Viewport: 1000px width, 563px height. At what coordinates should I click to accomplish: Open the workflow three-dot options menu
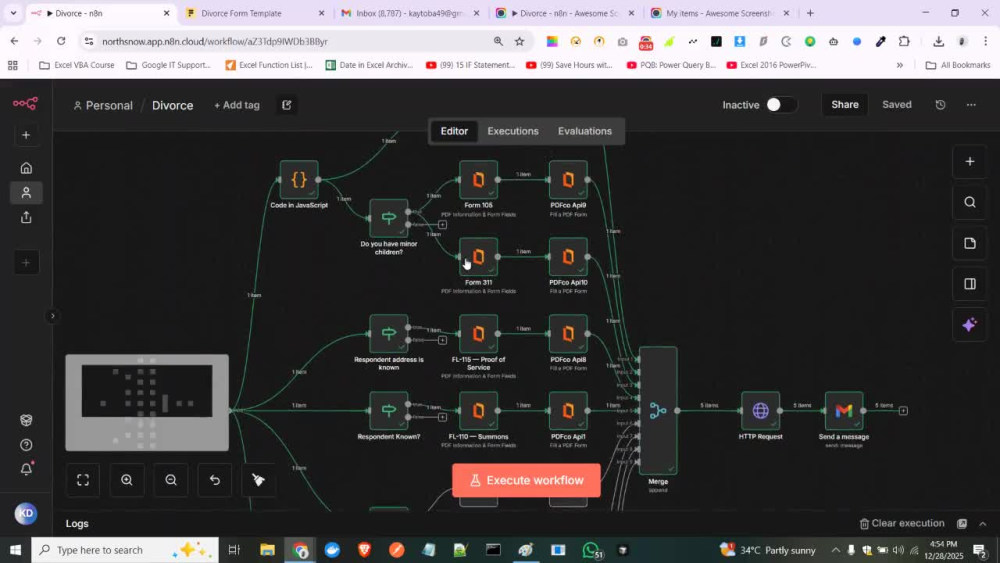point(971,105)
